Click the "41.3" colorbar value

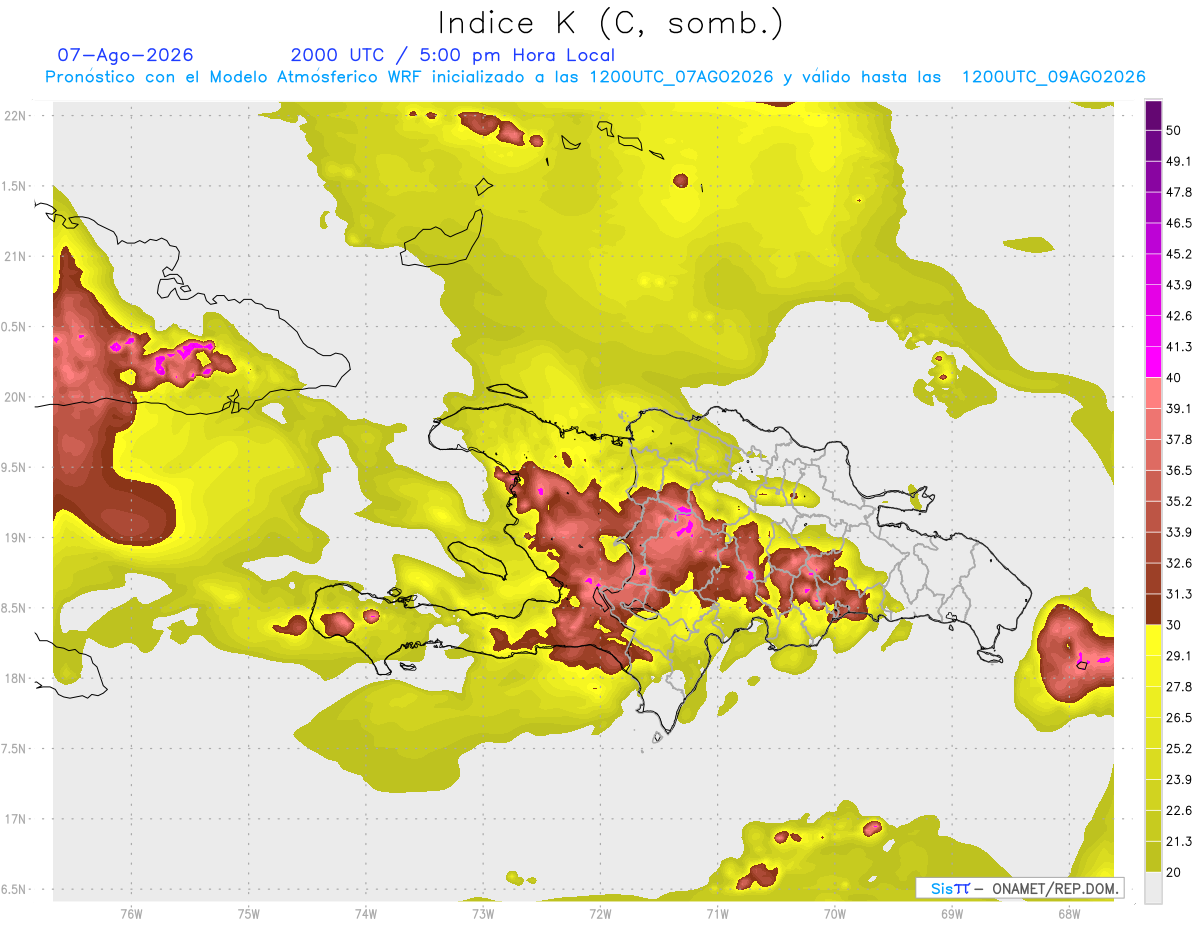[1179, 348]
